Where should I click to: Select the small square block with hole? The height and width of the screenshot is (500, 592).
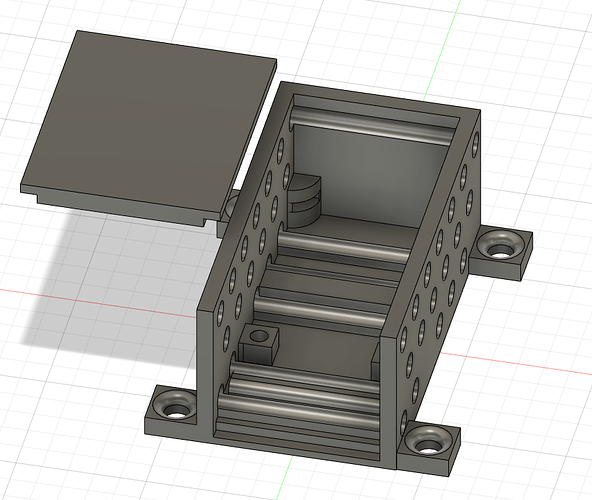(x=259, y=344)
